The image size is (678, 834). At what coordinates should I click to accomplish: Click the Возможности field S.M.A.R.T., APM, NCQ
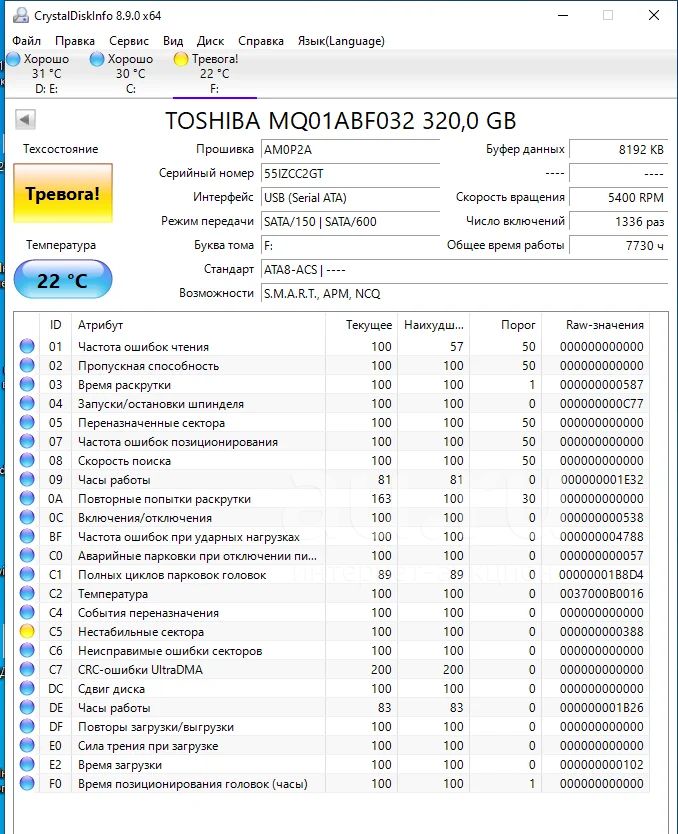tap(464, 294)
